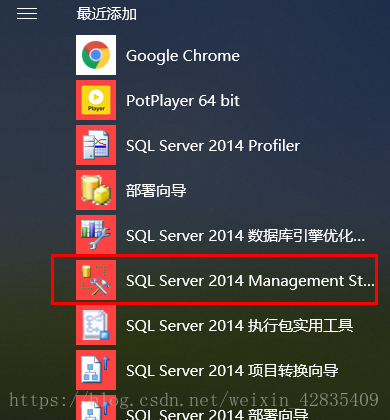Click the 最近添加 section header
390x420 pixels.
click(x=106, y=14)
